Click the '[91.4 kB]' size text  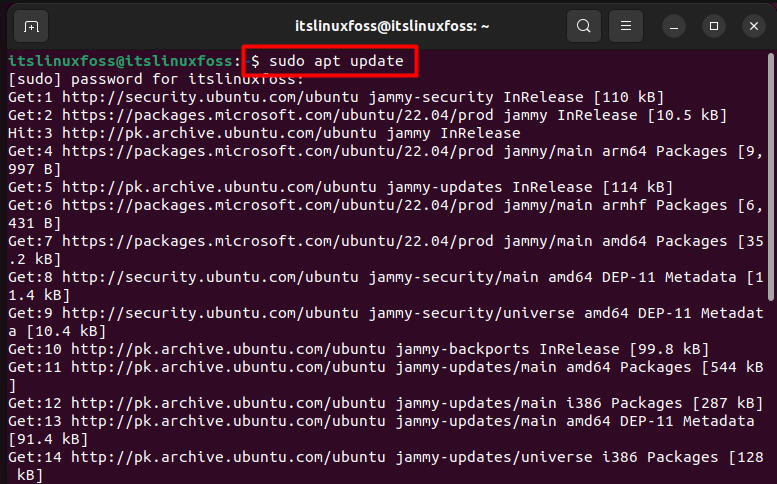tap(48, 439)
